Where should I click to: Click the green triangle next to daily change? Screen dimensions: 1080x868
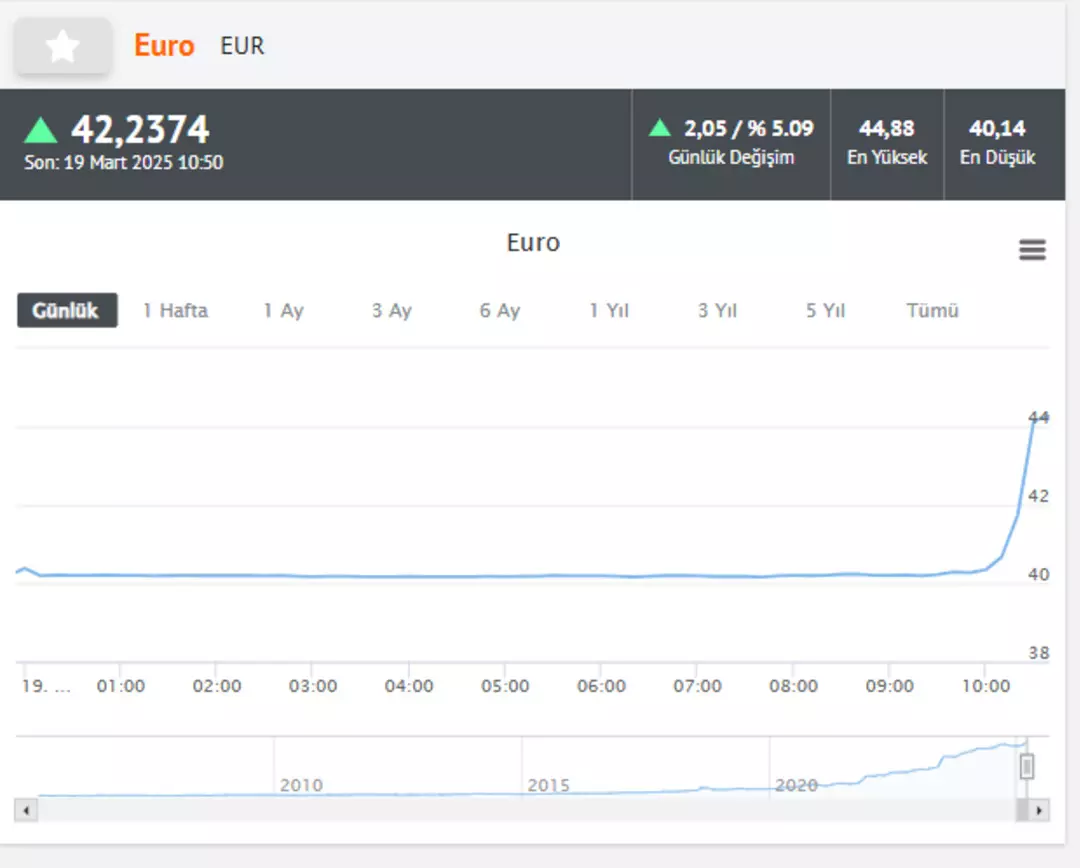[x=660, y=127]
